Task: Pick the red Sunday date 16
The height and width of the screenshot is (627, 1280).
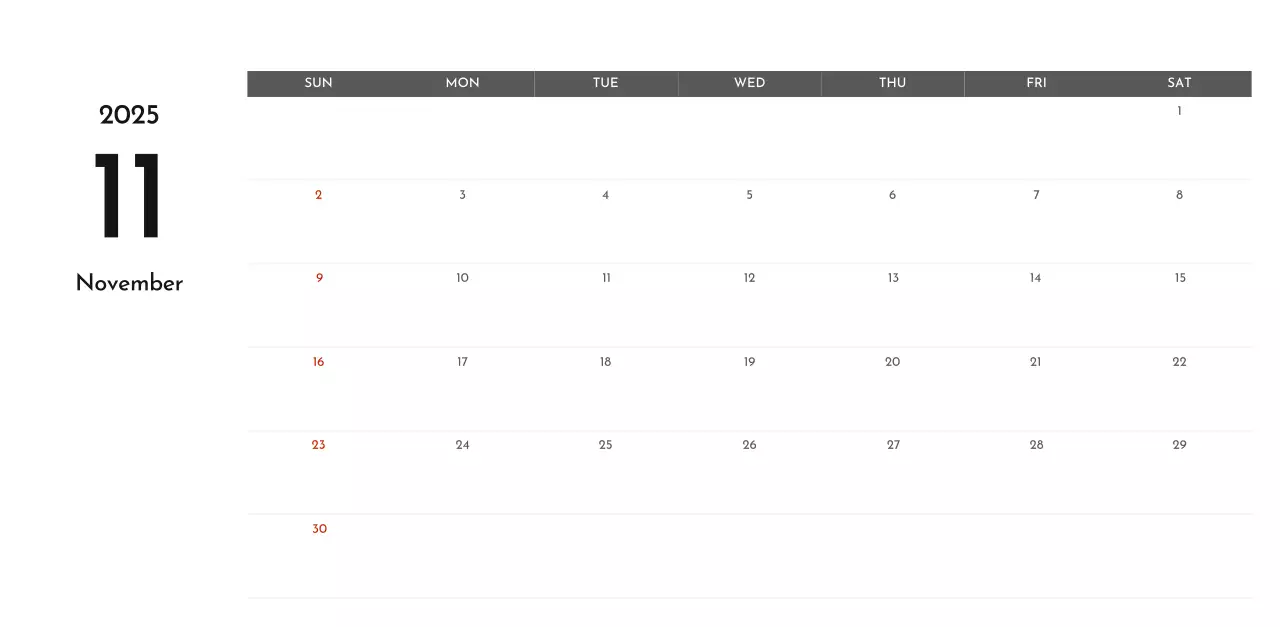Action: pyautogui.click(x=318, y=362)
